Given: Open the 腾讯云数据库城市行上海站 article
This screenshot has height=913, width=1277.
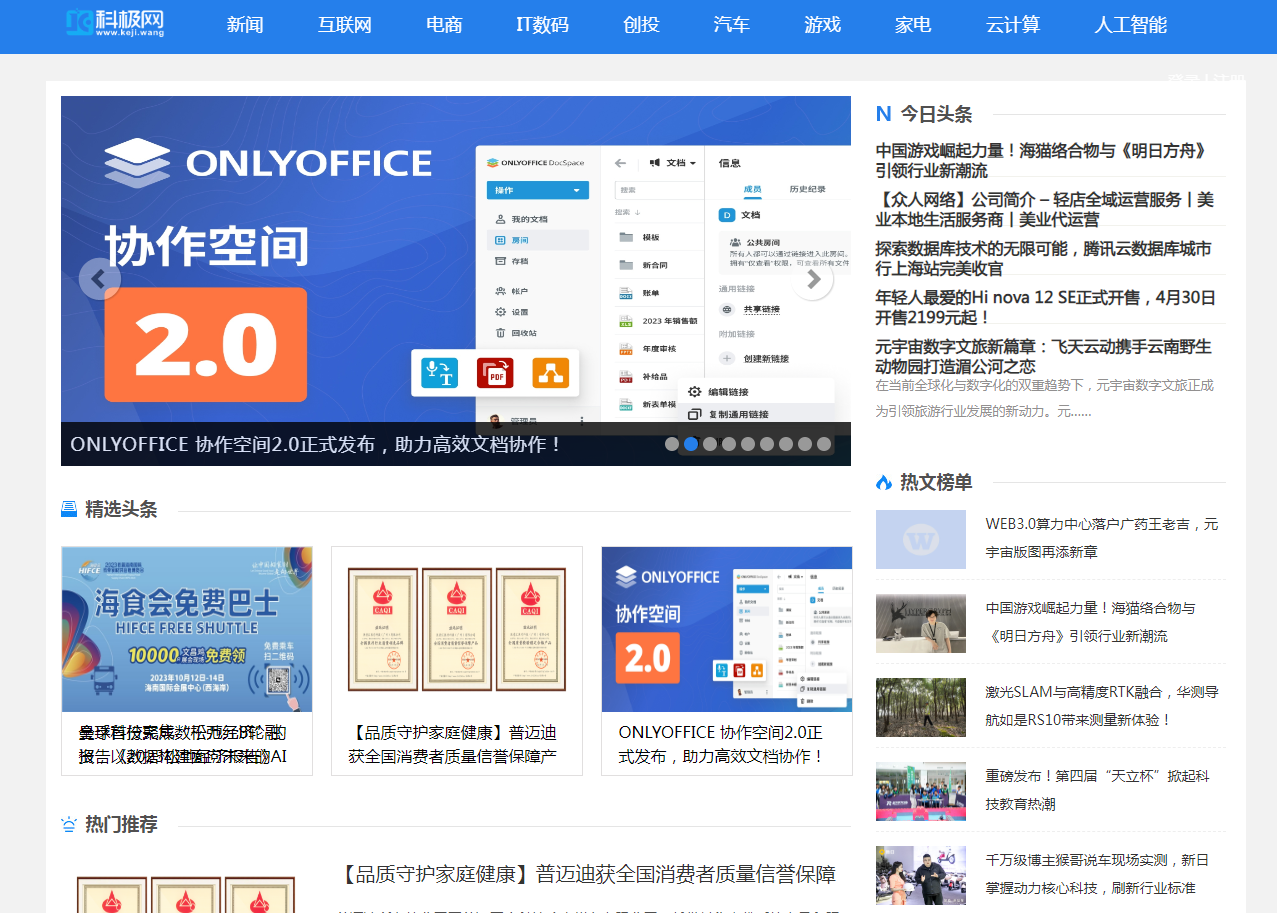Looking at the screenshot, I should click(x=1043, y=258).
